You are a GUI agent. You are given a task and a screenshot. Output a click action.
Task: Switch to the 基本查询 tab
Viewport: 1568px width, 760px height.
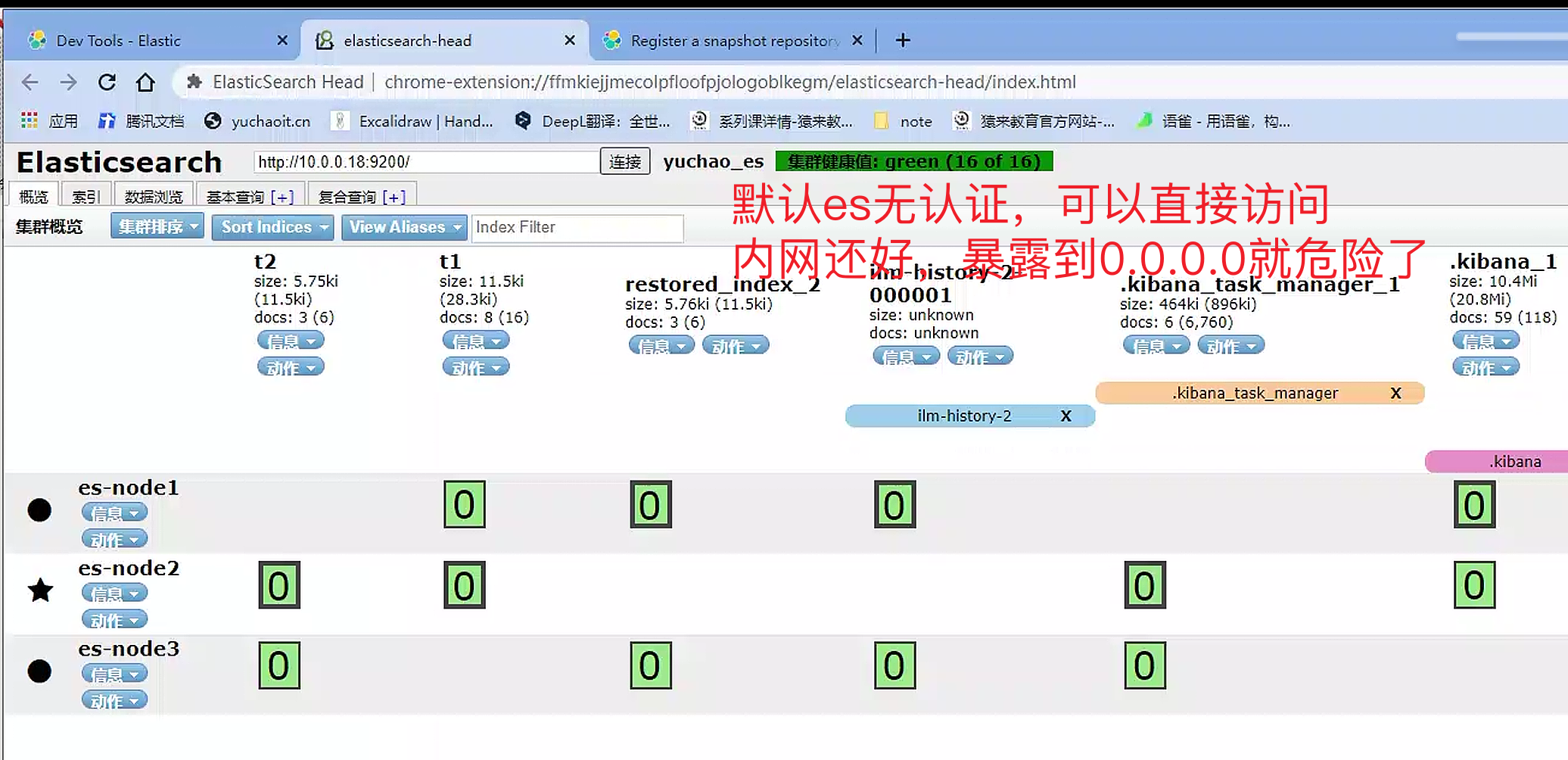250,197
